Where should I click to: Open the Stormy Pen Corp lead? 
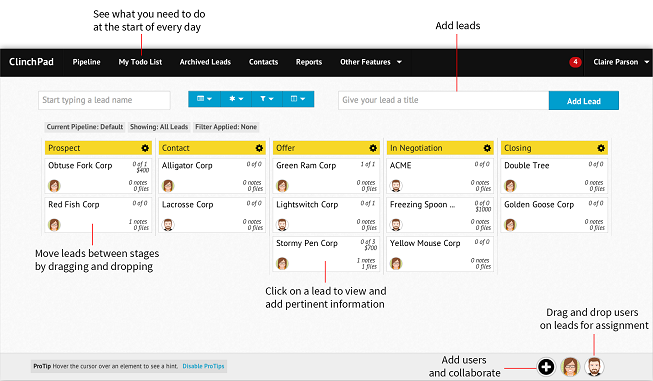click(x=326, y=254)
